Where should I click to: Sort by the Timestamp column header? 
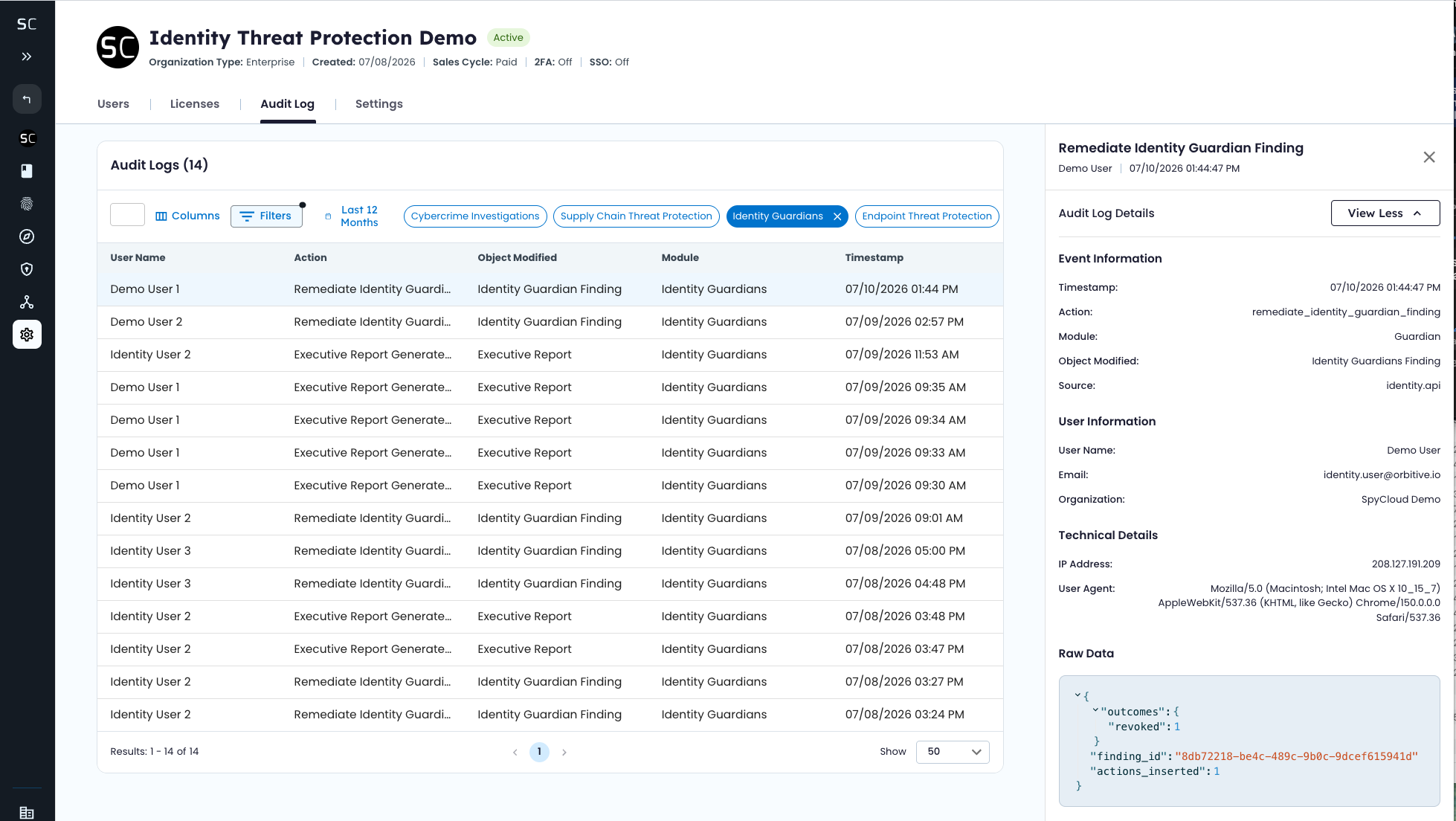[x=874, y=258]
